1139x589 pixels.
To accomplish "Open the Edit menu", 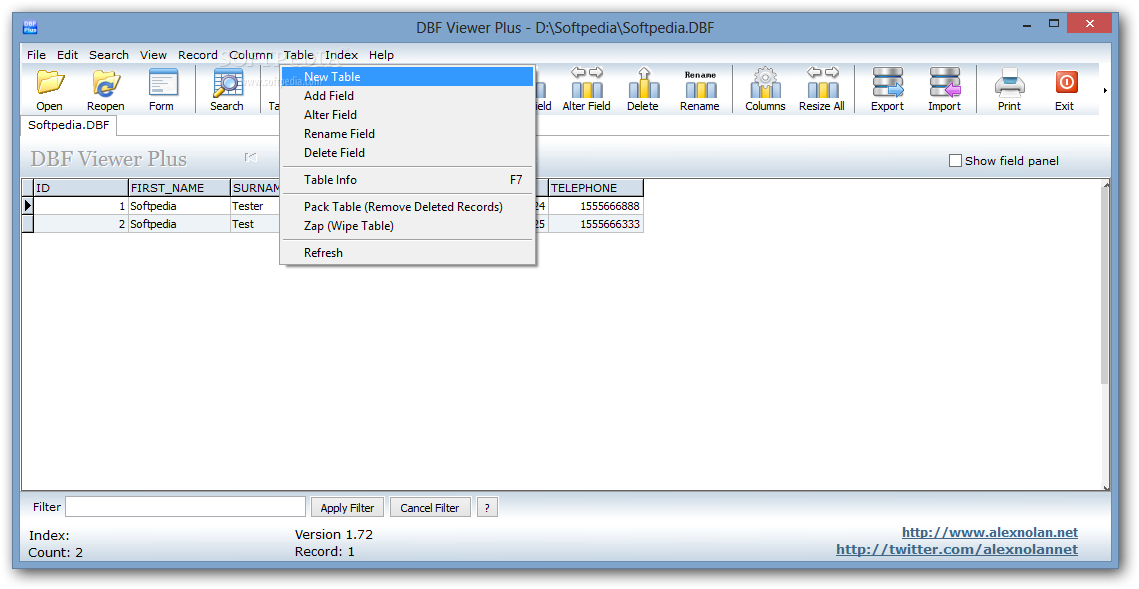I will (x=68, y=54).
